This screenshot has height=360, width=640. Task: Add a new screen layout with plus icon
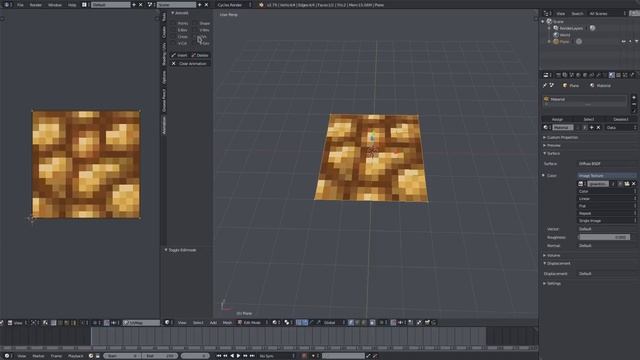(x=134, y=5)
